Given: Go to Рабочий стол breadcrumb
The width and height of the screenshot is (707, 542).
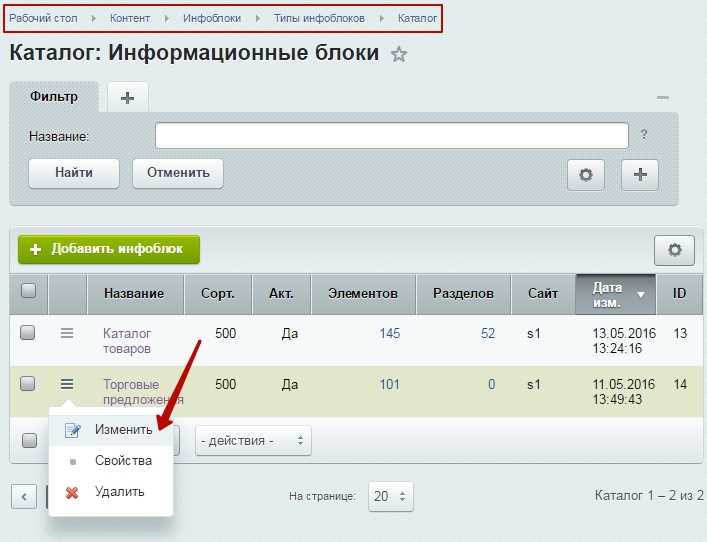Looking at the screenshot, I should click(x=43, y=18).
